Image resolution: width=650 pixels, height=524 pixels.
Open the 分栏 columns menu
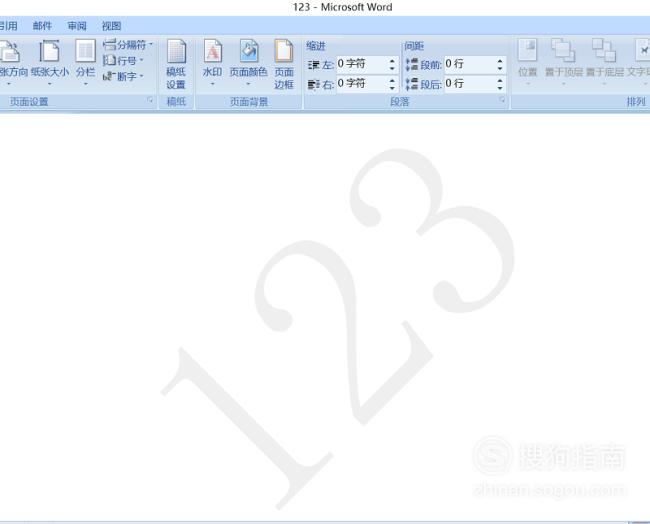pyautogui.click(x=85, y=63)
